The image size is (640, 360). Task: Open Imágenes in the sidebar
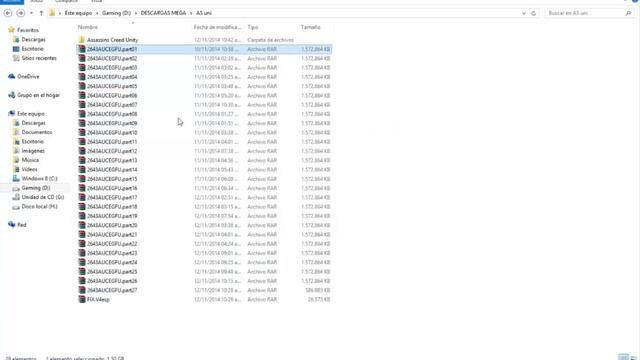click(x=33, y=151)
